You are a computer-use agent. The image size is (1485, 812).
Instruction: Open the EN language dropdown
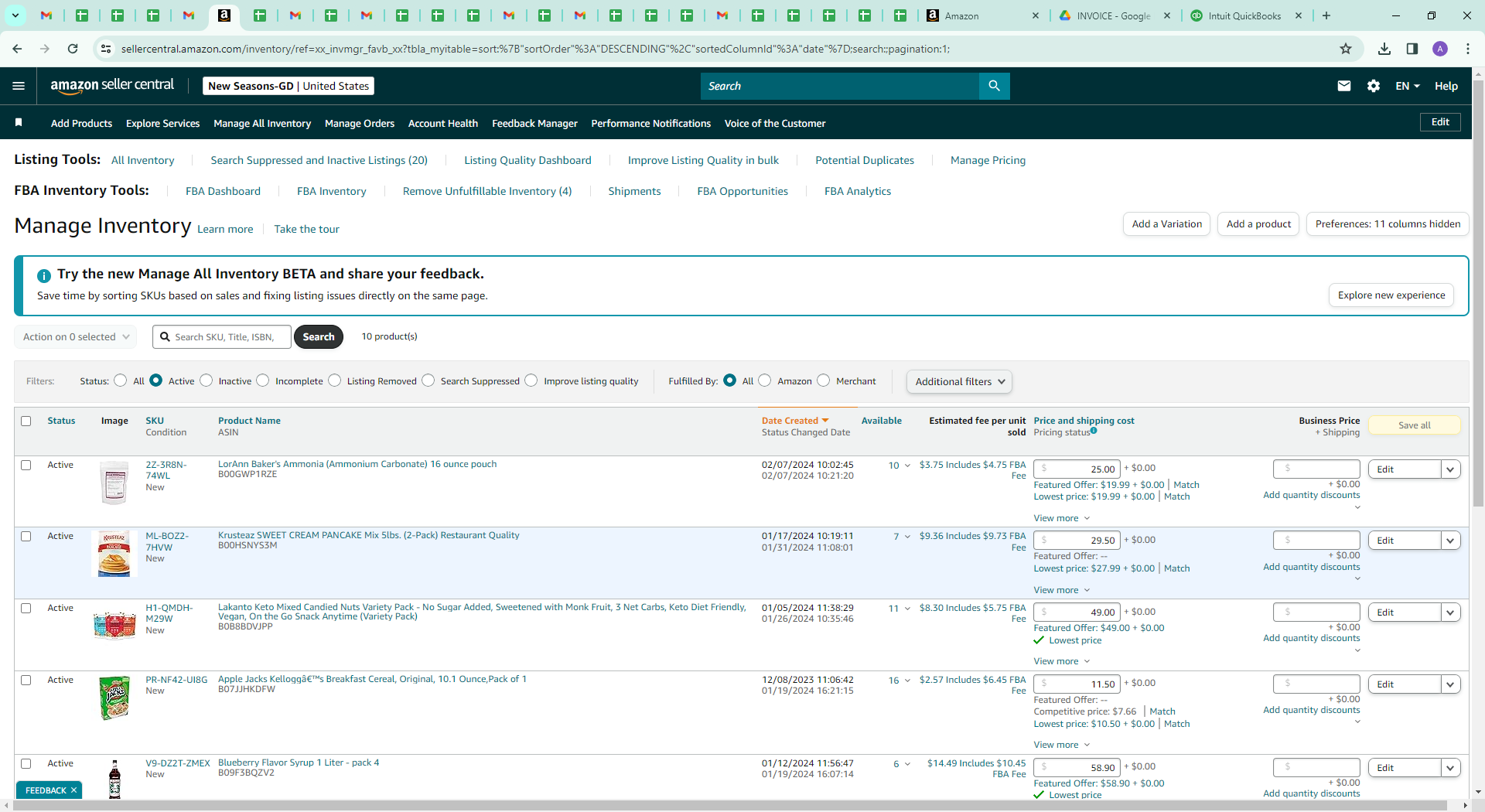(x=1408, y=86)
